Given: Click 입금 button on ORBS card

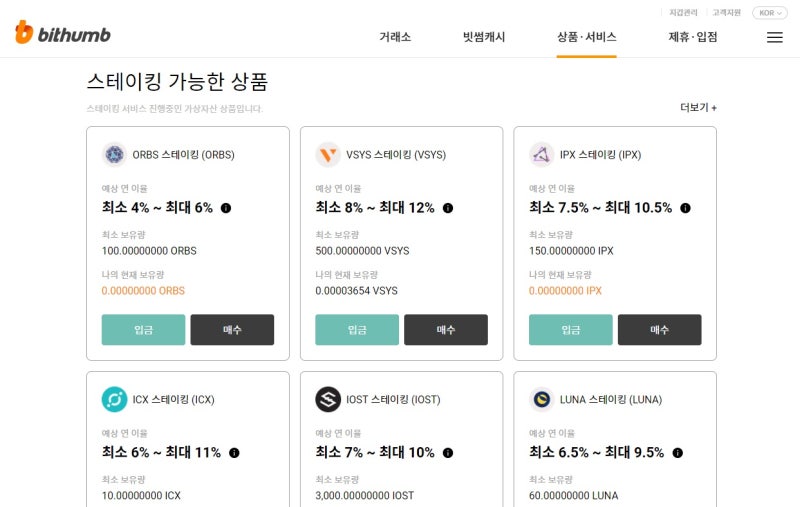Looking at the screenshot, I should [x=143, y=329].
